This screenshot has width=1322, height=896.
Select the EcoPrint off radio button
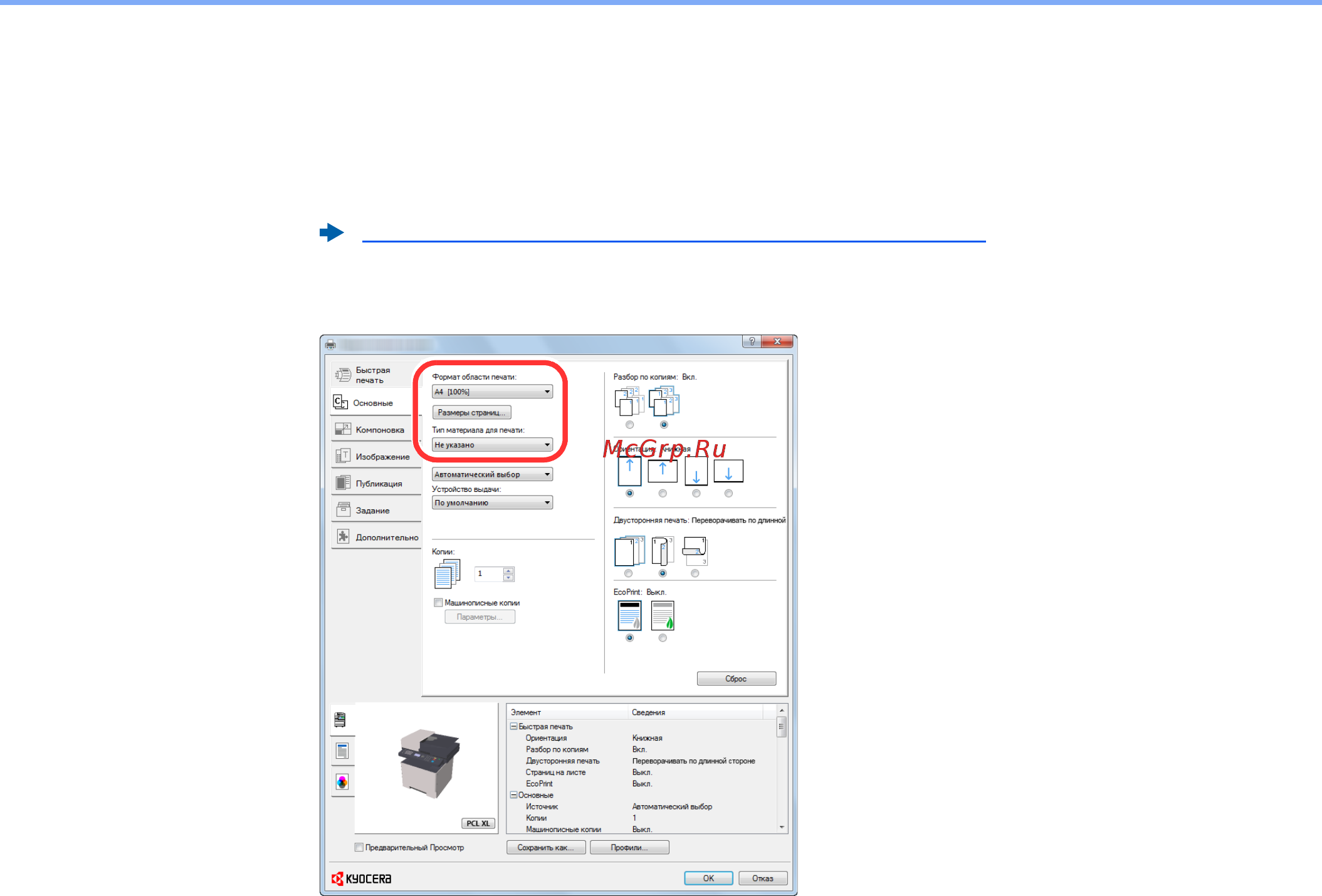[x=629, y=638]
